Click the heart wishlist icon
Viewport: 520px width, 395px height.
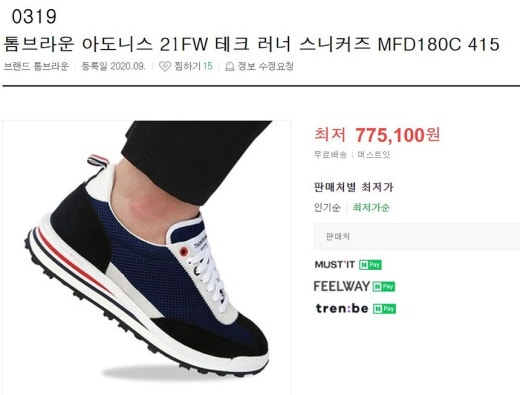[165, 66]
